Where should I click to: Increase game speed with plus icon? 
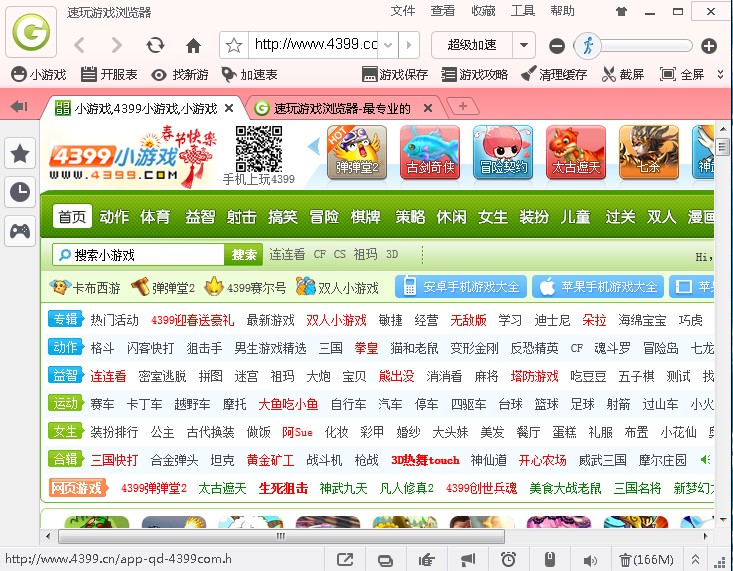point(709,46)
